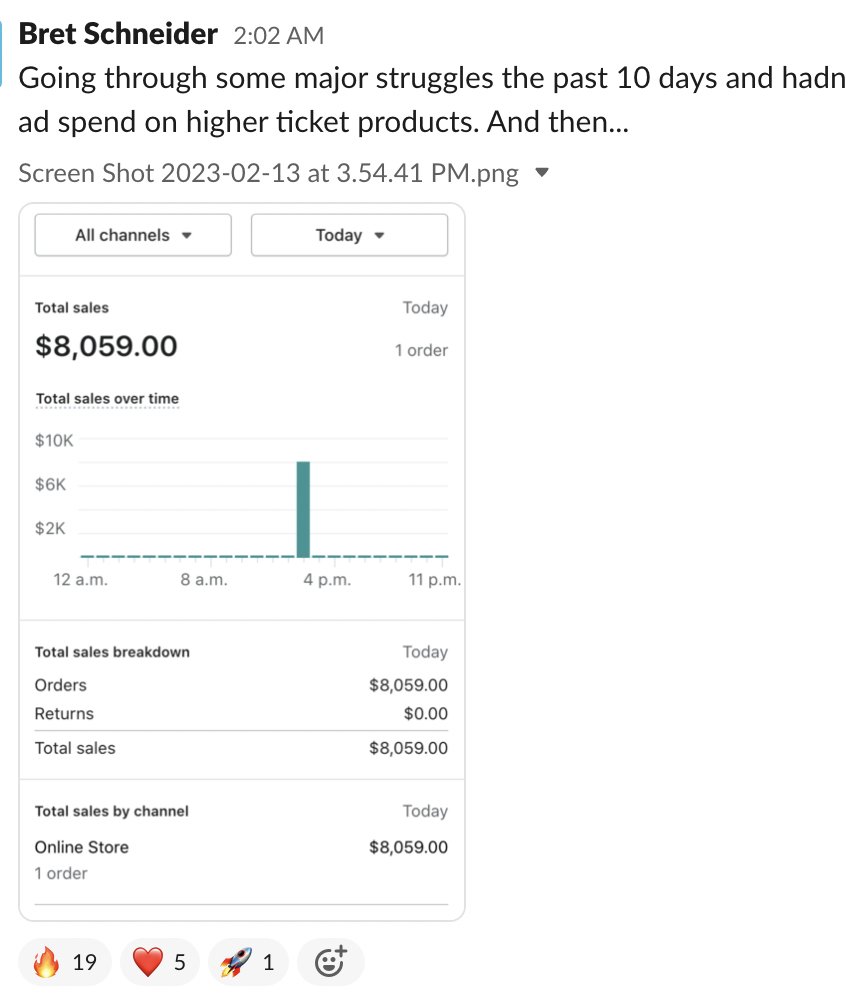Click the red heart reaction
This screenshot has height=996, width=846.
[148, 963]
